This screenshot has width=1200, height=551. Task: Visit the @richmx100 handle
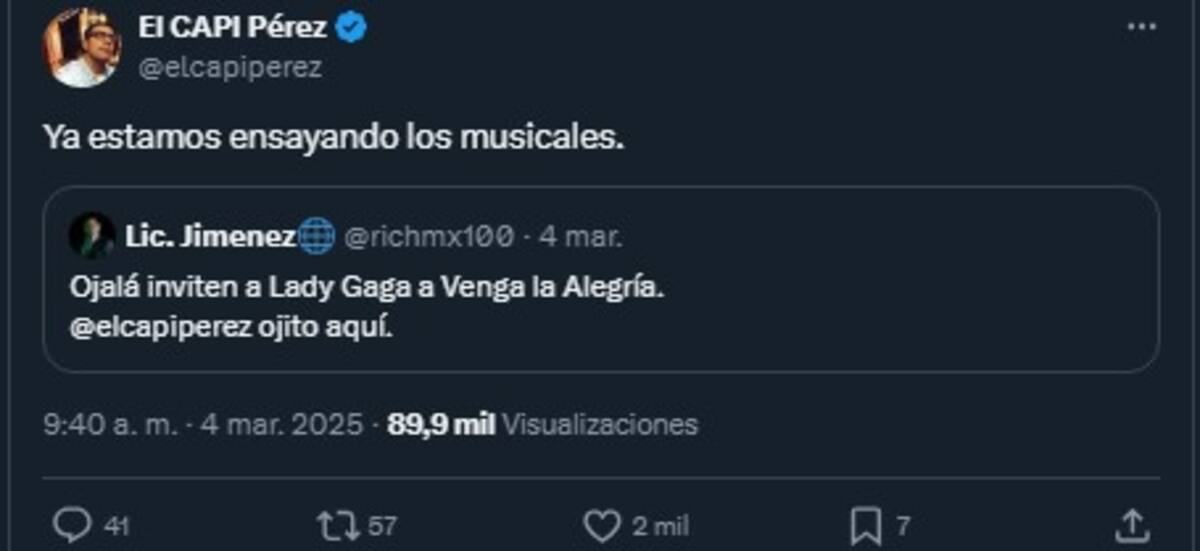coord(429,237)
